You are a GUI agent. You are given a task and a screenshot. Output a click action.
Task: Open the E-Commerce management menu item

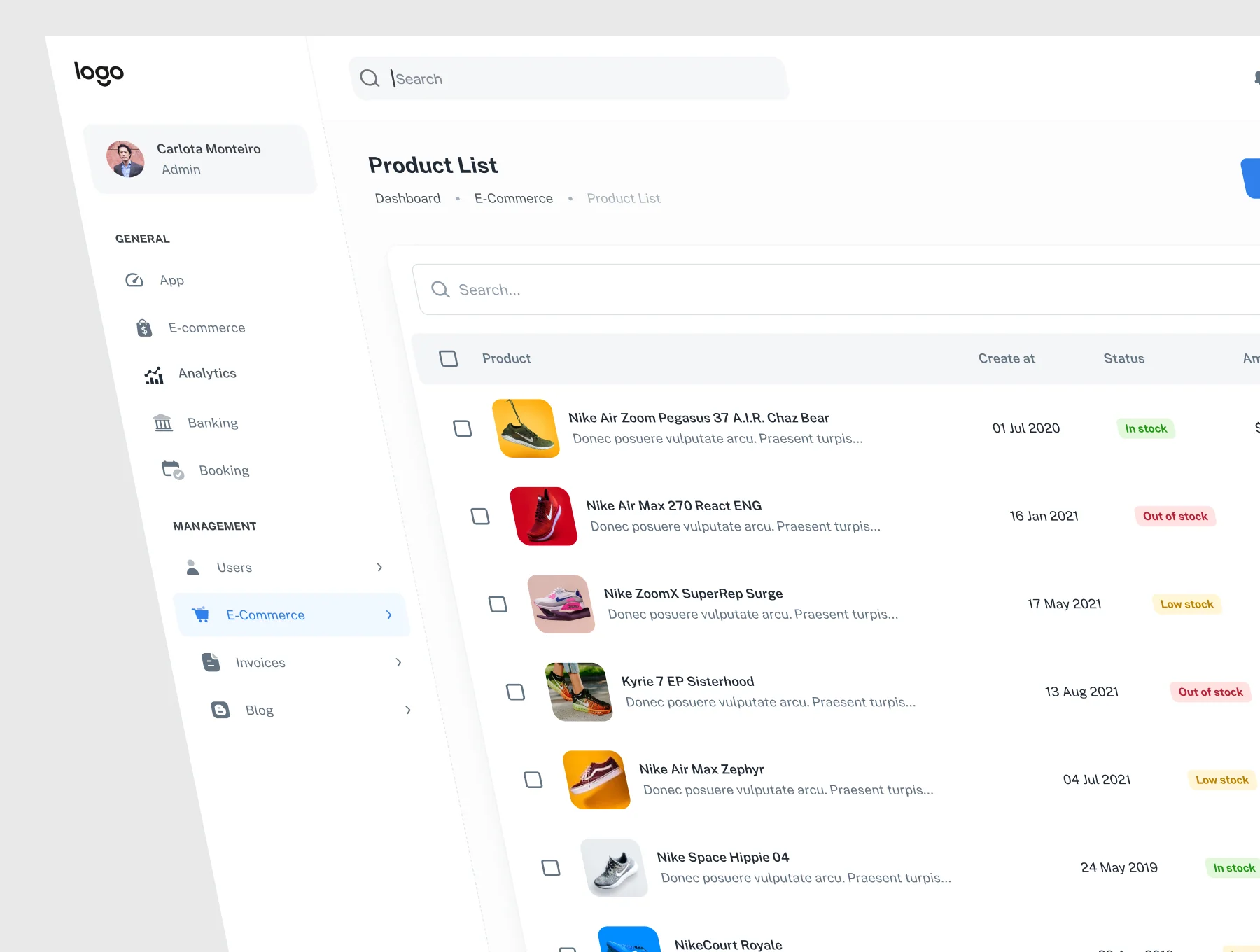pyautogui.click(x=292, y=615)
